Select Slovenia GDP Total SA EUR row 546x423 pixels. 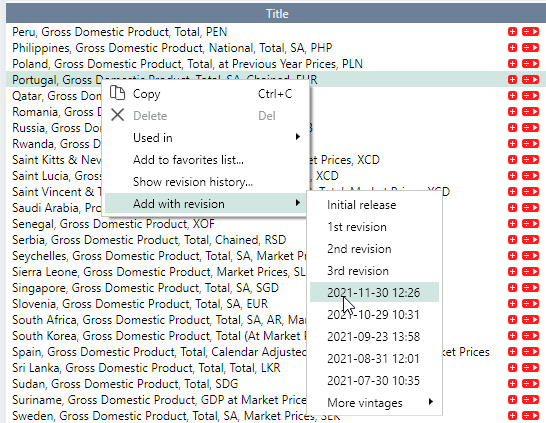point(140,304)
